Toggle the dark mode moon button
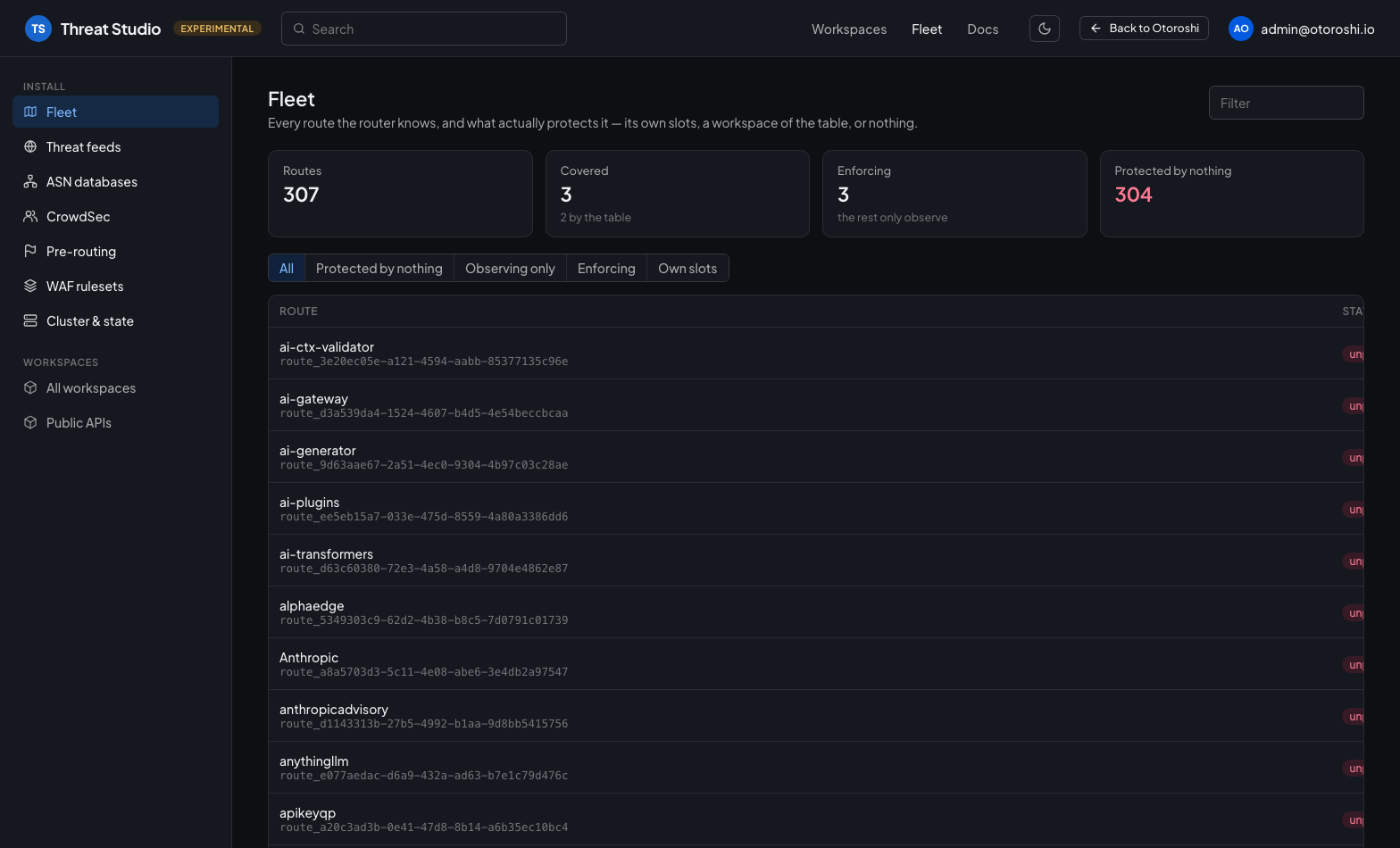The height and width of the screenshot is (848, 1400). tap(1045, 29)
